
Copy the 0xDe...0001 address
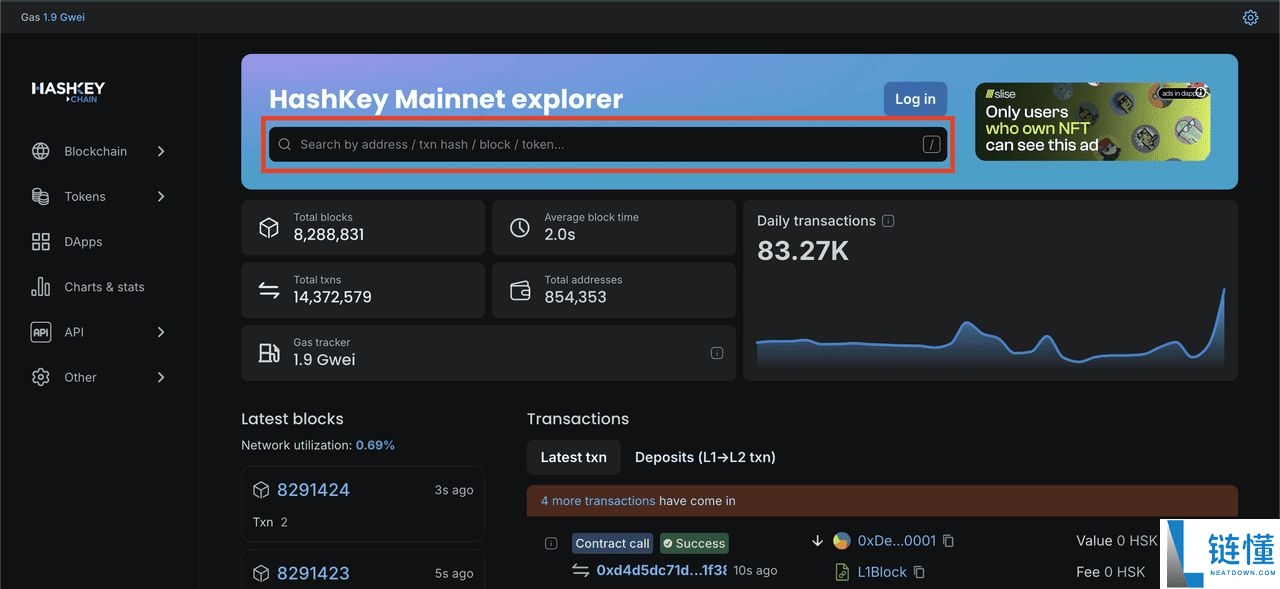[x=949, y=541]
